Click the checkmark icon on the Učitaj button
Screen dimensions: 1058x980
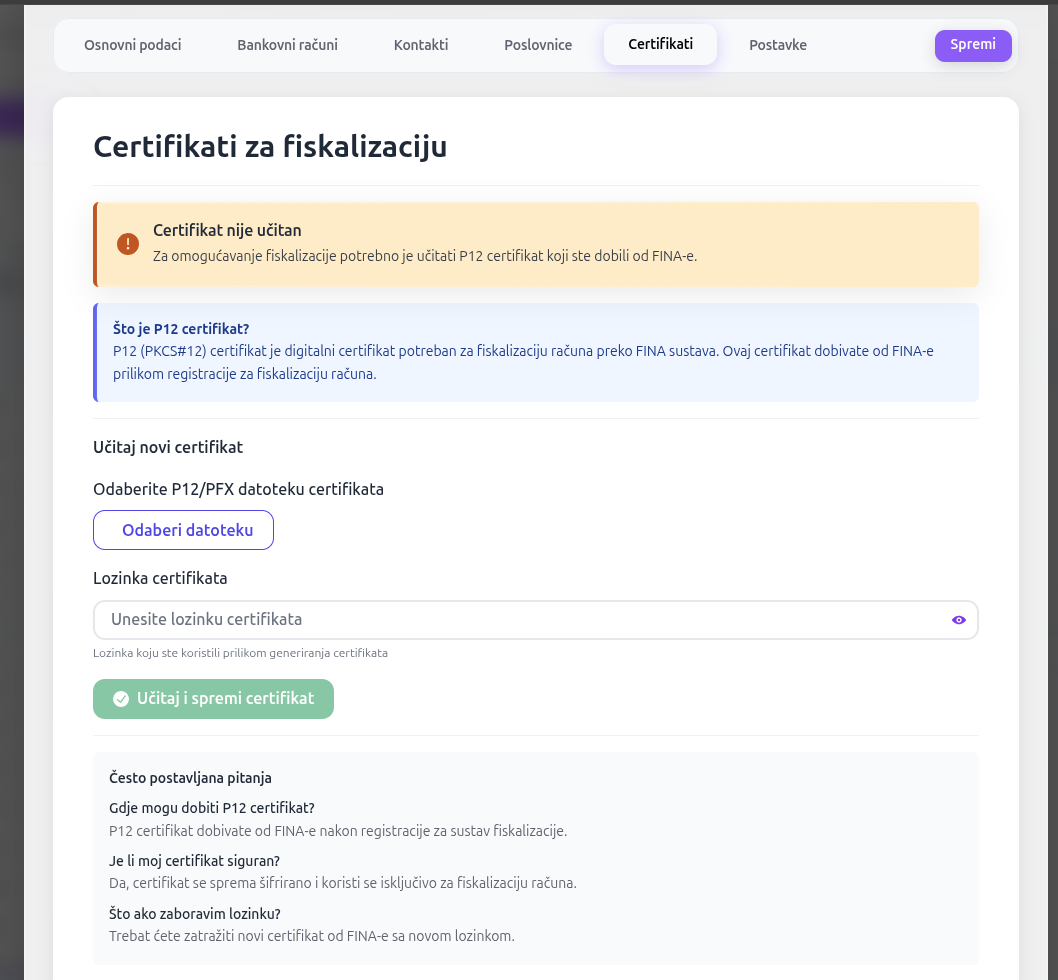pos(121,699)
